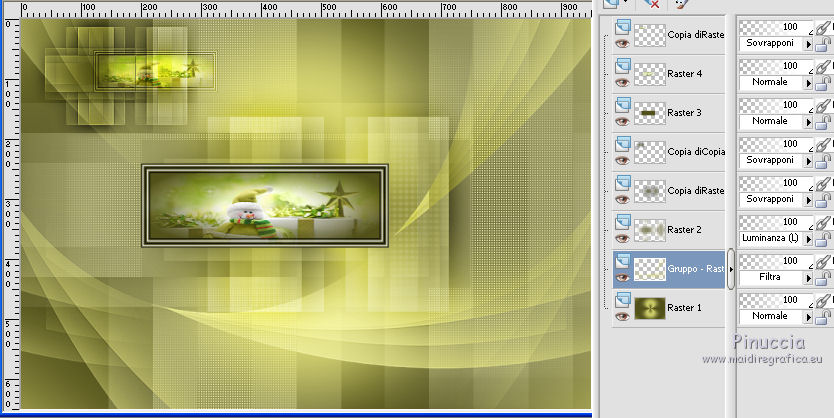This screenshot has height=418, width=834.
Task: Click the opacity slider of Raster 1
Action: point(776,300)
